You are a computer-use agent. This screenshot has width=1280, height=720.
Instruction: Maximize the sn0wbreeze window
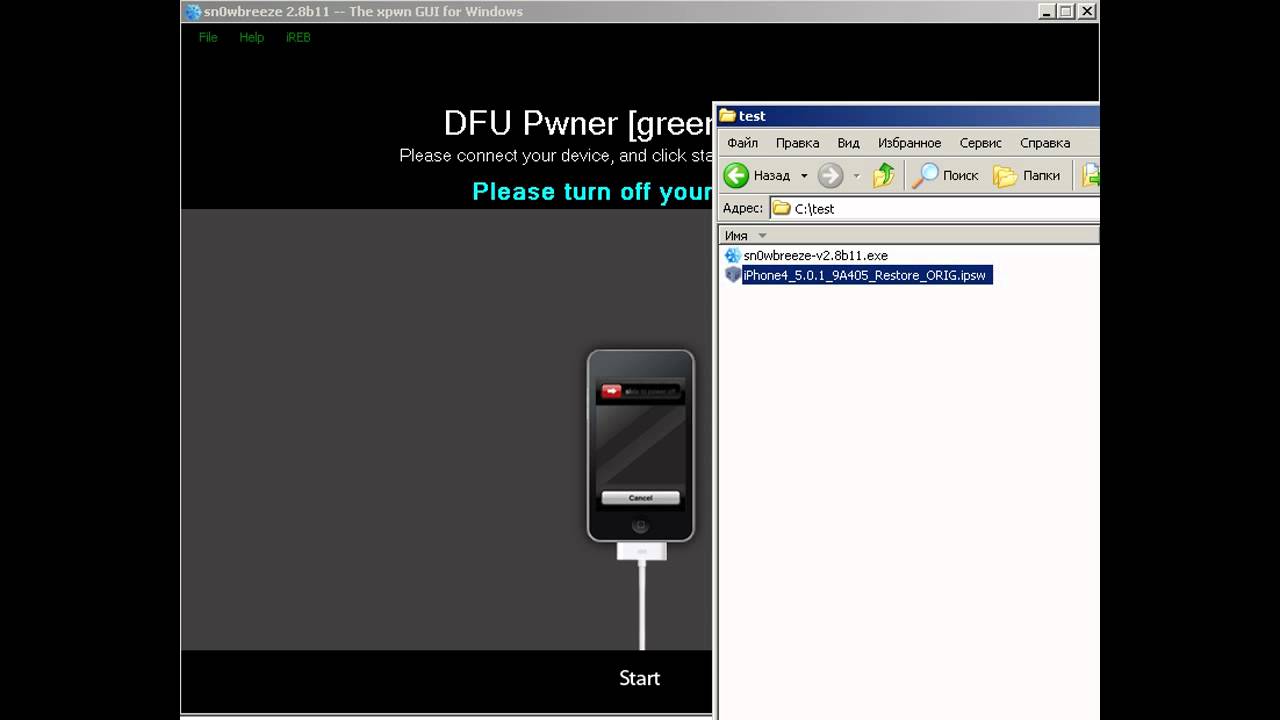[1066, 12]
